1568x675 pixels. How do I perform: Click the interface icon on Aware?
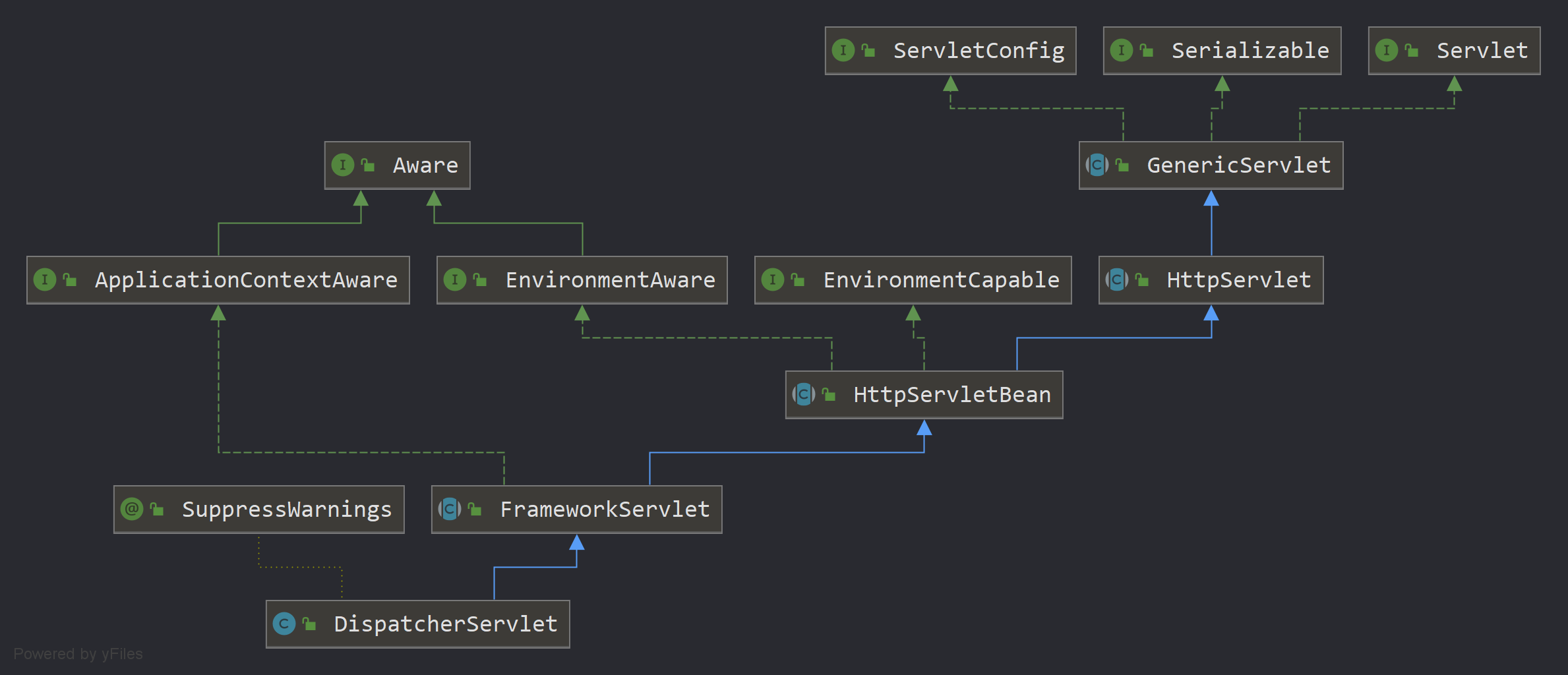click(x=343, y=165)
